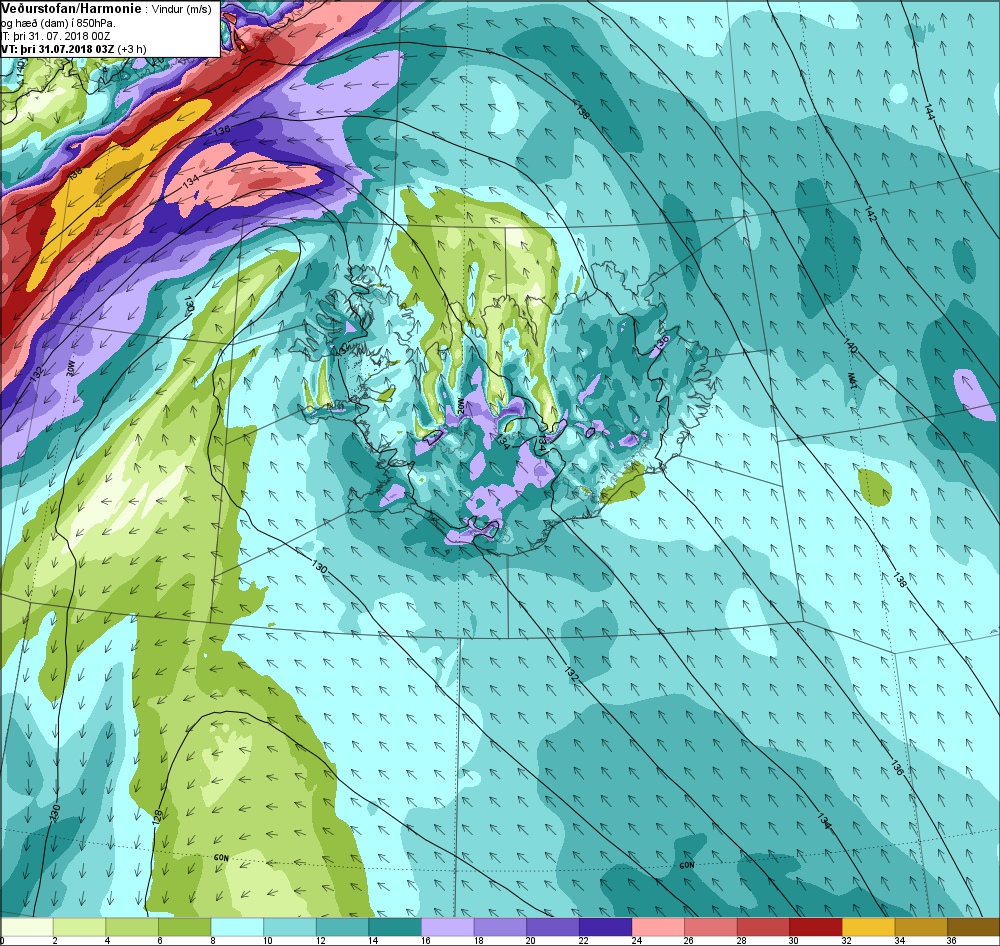Select the 26–28 m/s salmon legend swatch
The width and height of the screenshot is (1000, 946).
coord(710,926)
